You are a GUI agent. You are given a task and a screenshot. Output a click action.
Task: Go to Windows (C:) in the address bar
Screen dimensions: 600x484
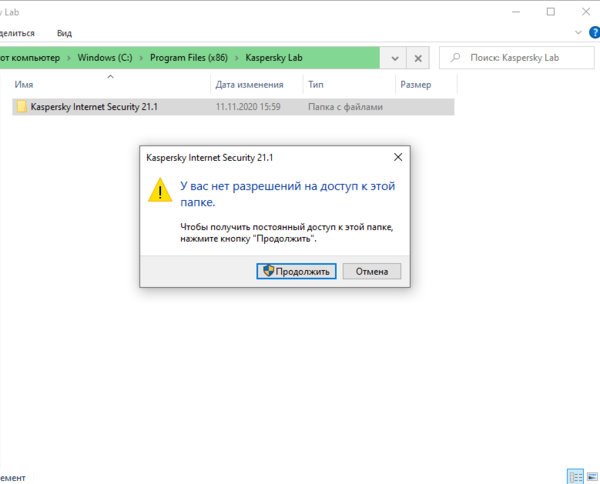[x=105, y=58]
